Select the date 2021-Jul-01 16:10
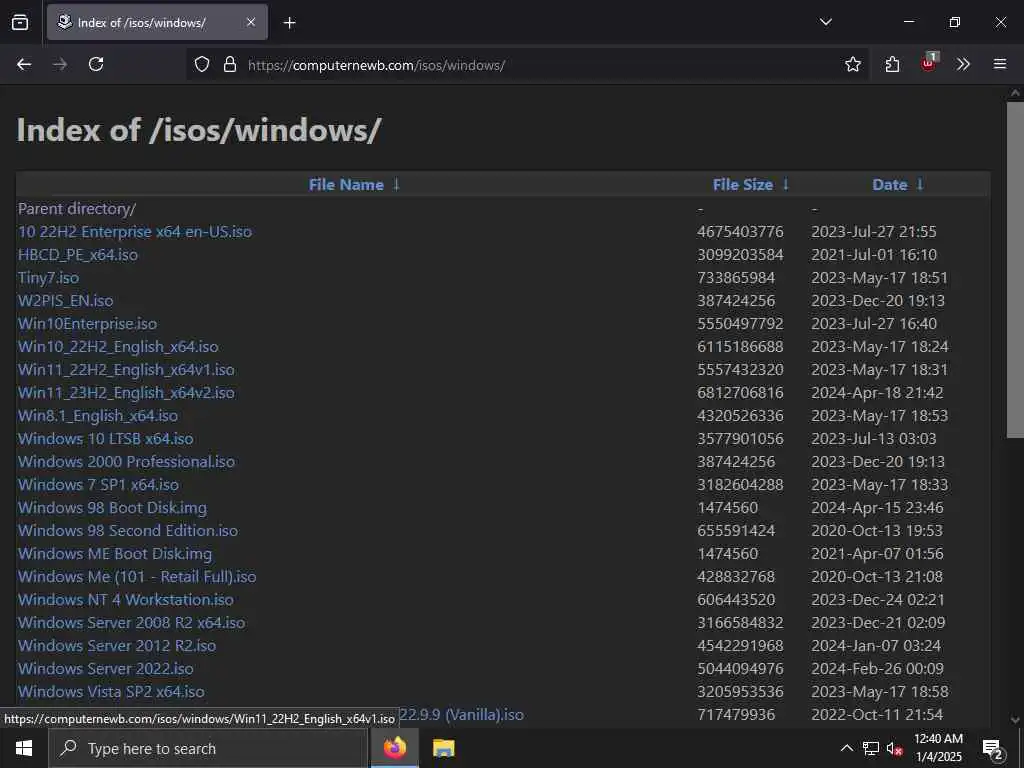Viewport: 1024px width, 768px height. tap(874, 255)
